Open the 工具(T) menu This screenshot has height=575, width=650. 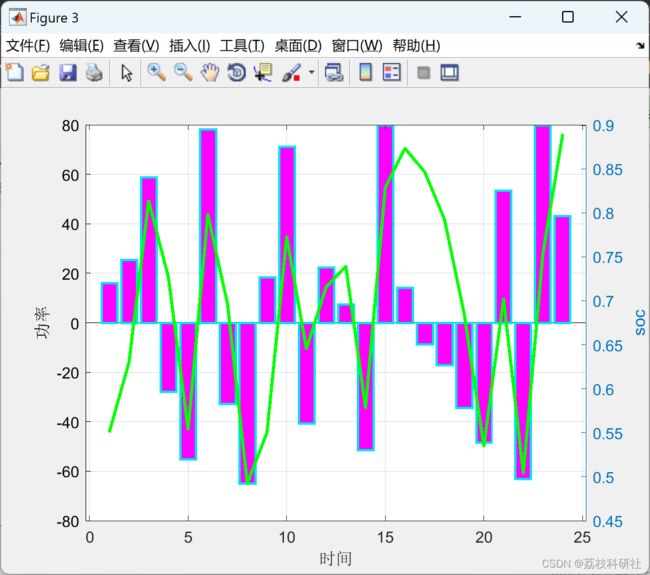[x=242, y=45]
